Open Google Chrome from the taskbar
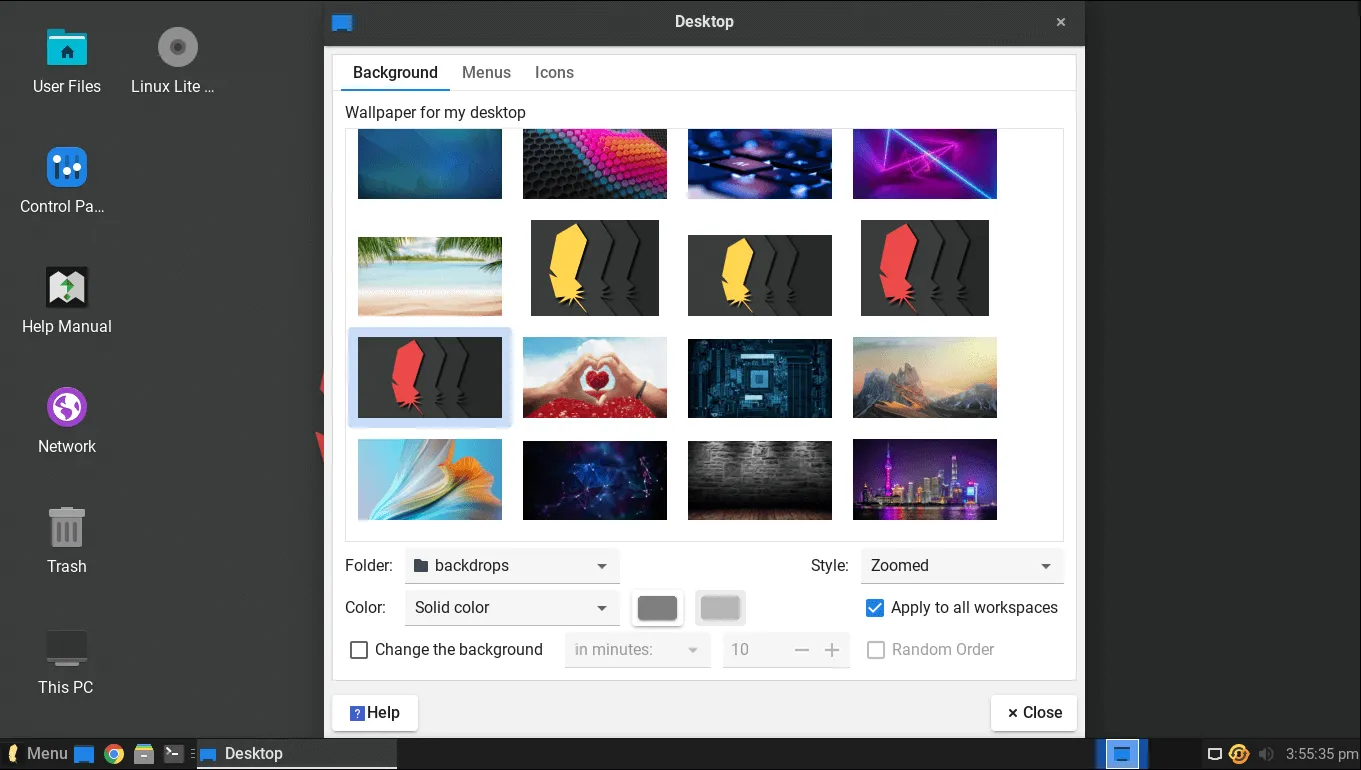The image size is (1361, 770). tap(112, 753)
